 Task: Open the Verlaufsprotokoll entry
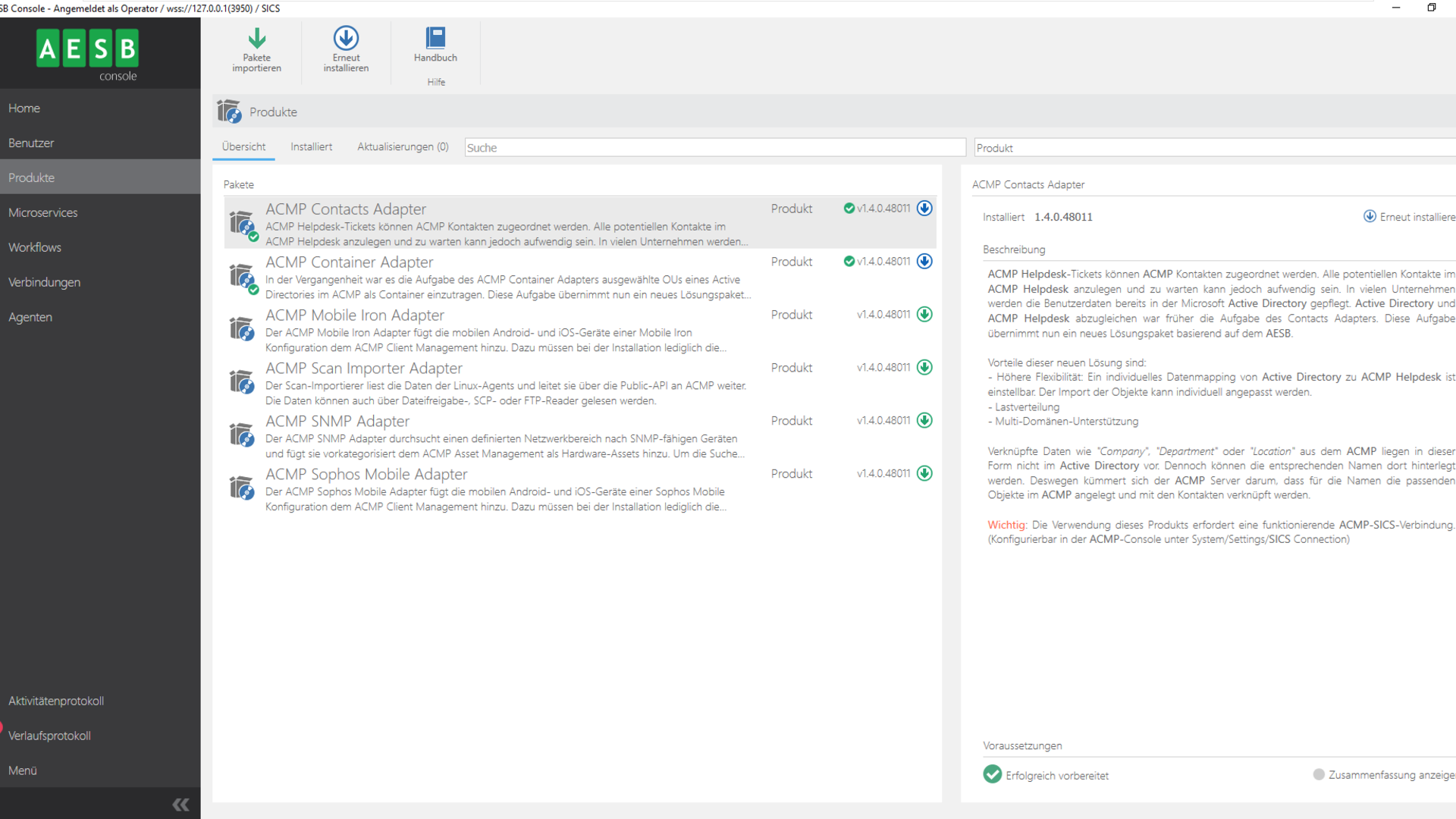(x=100, y=736)
